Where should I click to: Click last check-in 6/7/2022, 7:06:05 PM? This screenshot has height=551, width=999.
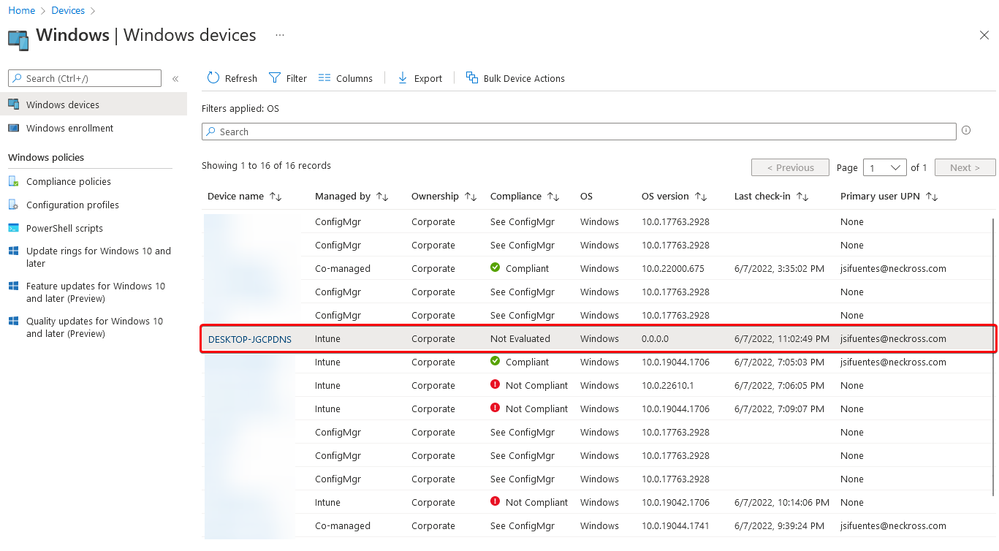click(779, 385)
